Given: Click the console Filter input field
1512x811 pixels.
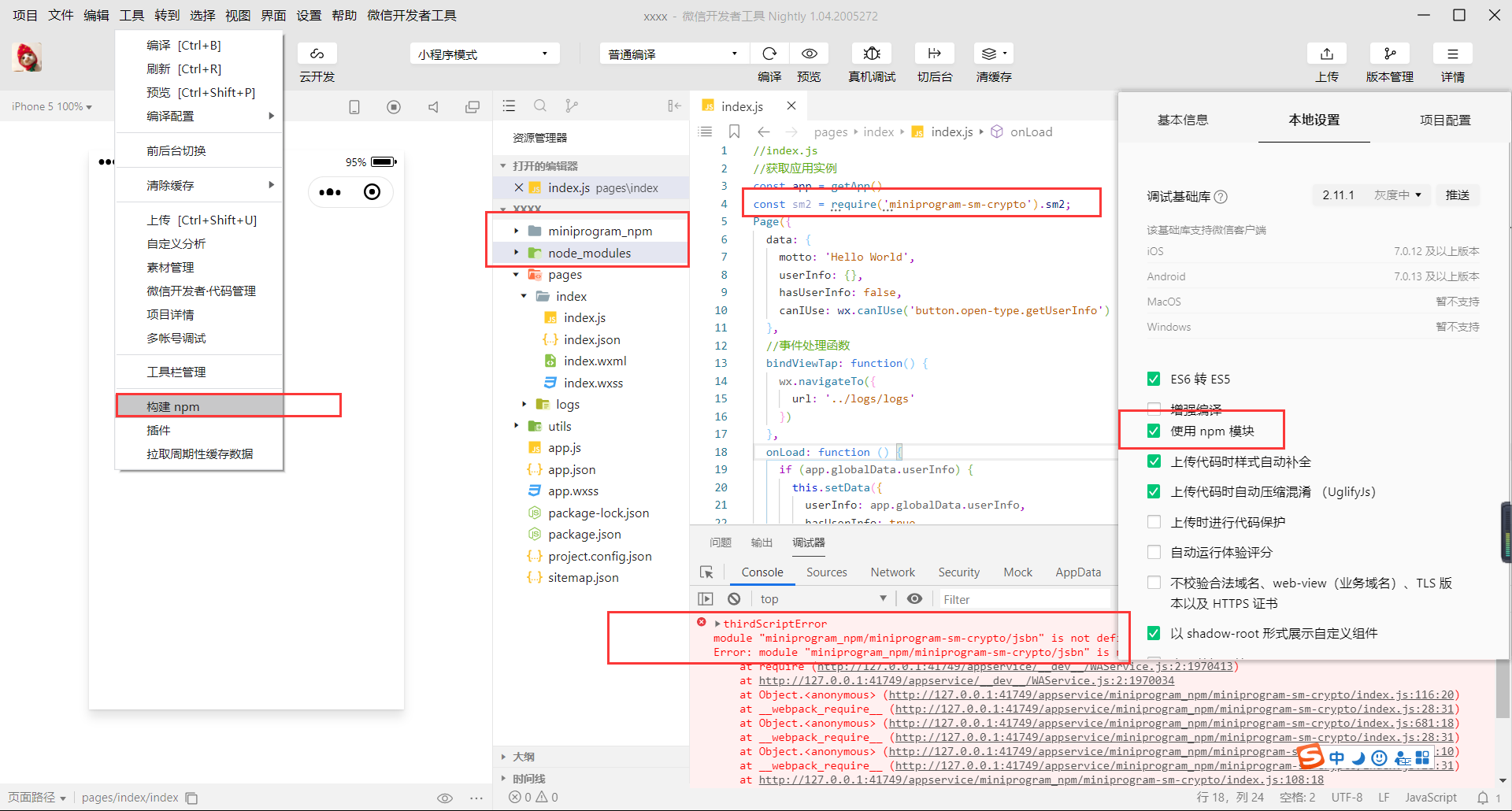Looking at the screenshot, I should point(1024,599).
